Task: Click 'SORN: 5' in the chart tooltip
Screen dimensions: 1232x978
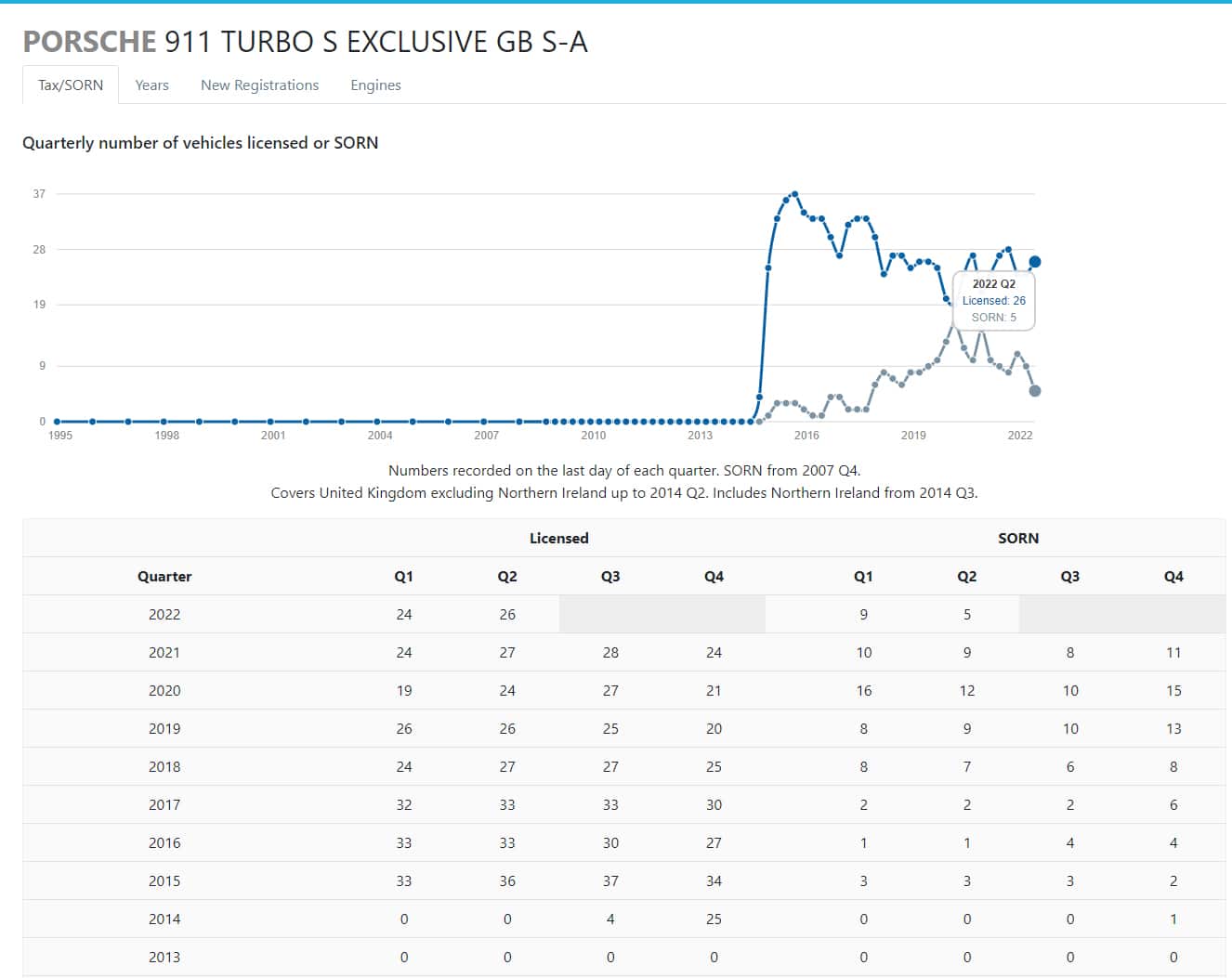Action: tap(994, 317)
